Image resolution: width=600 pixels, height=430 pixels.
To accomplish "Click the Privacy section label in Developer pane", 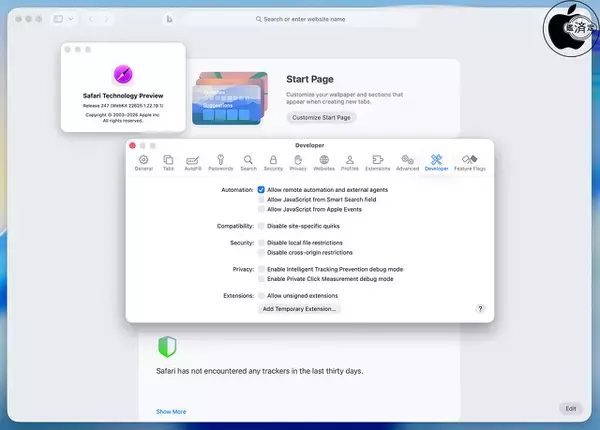I will point(243,269).
